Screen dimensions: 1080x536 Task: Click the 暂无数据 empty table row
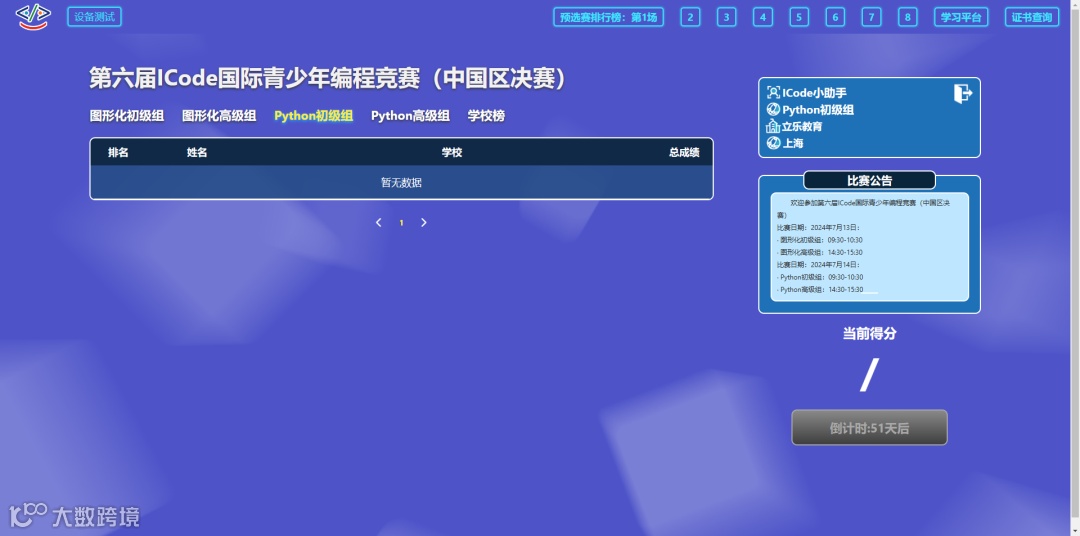(x=402, y=183)
